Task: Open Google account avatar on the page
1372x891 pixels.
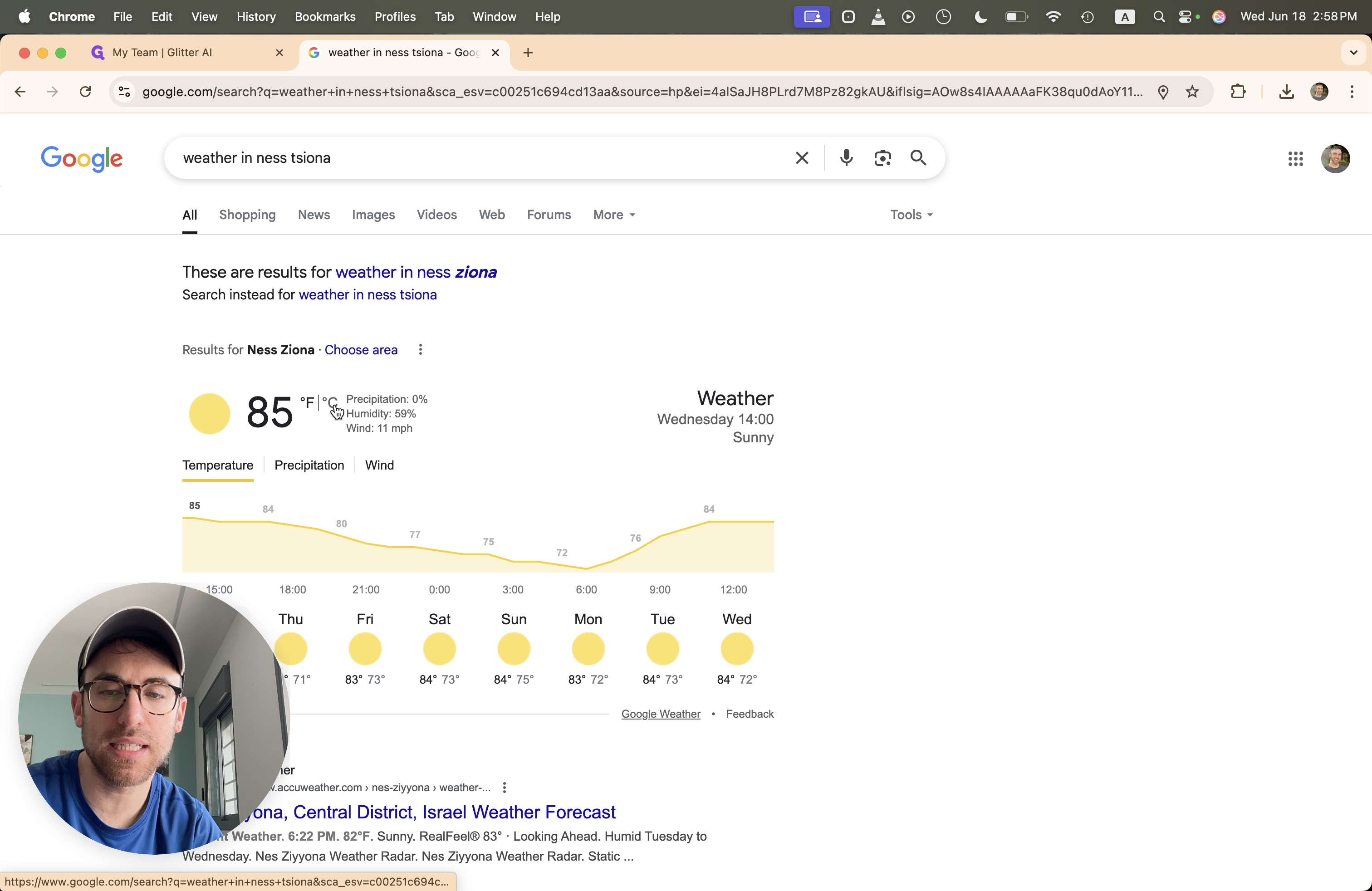Action: pyautogui.click(x=1335, y=158)
